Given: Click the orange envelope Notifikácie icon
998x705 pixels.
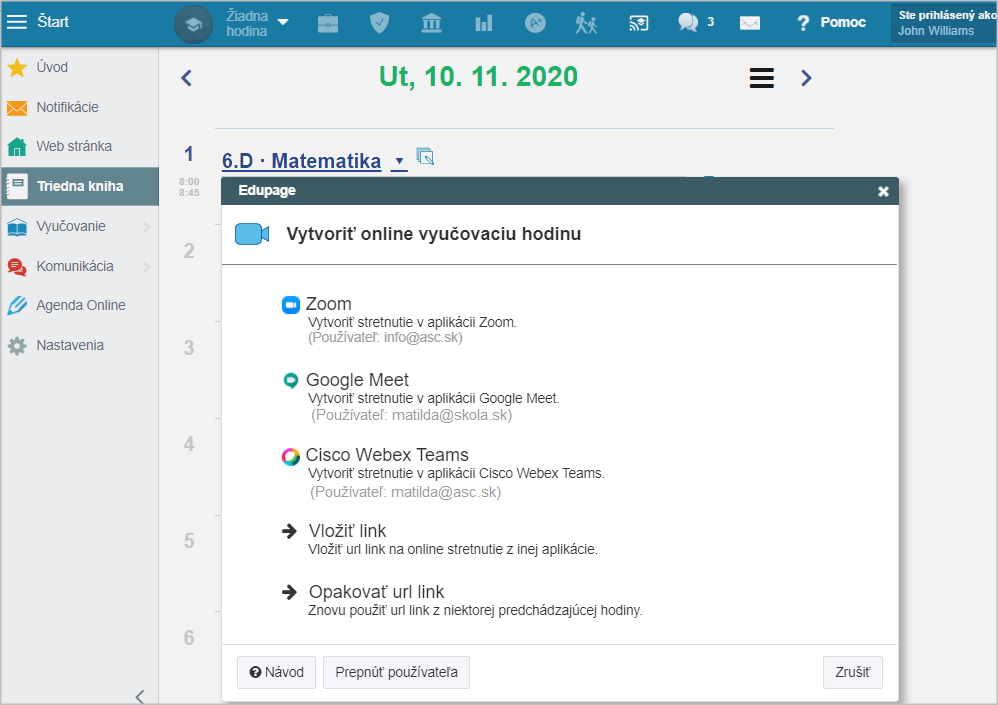Looking at the screenshot, I should pyautogui.click(x=17, y=108).
